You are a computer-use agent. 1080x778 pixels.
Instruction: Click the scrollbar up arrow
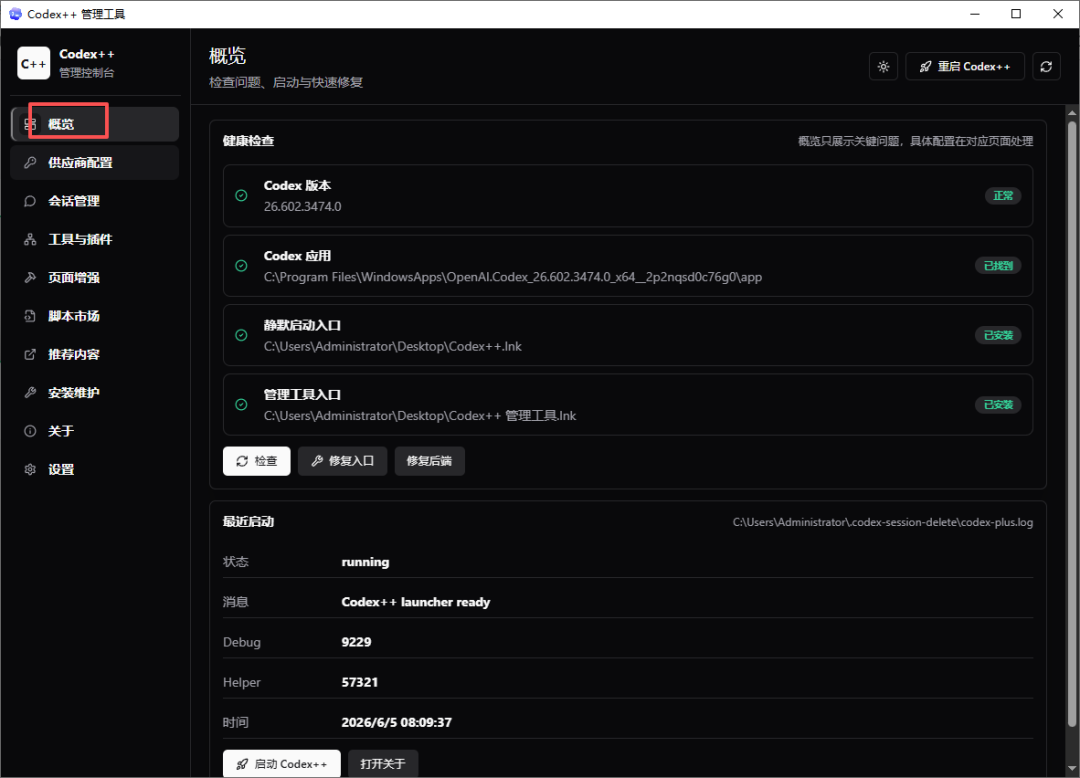(1072, 112)
